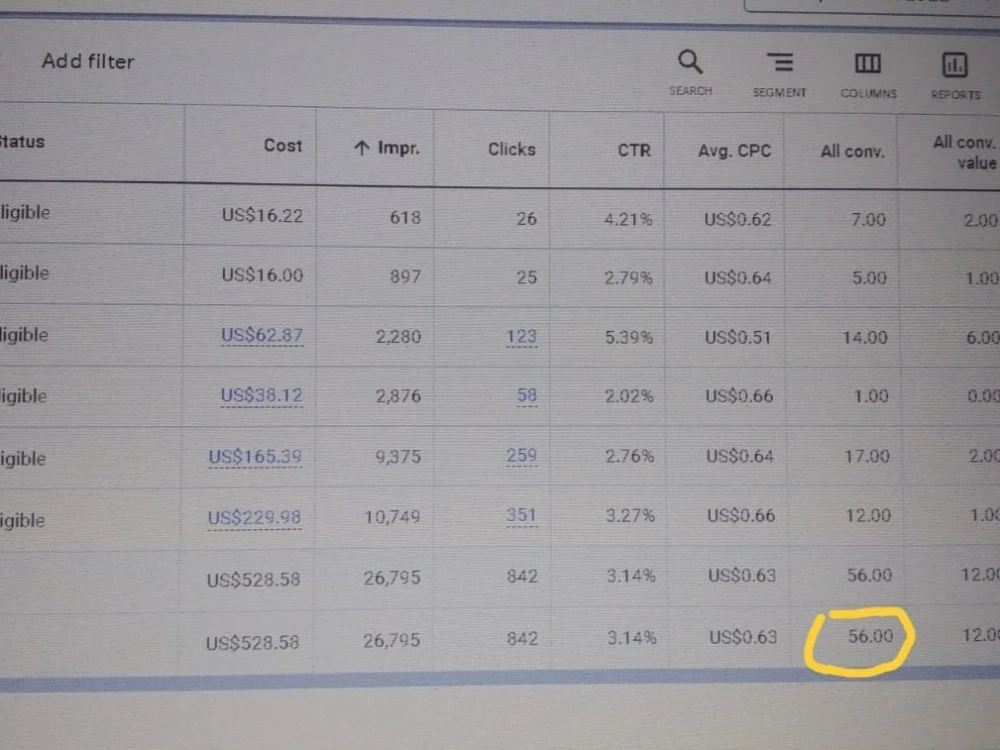Image resolution: width=1000 pixels, height=750 pixels.
Task: Select the 10,749 impressions cell
Action: 392,516
